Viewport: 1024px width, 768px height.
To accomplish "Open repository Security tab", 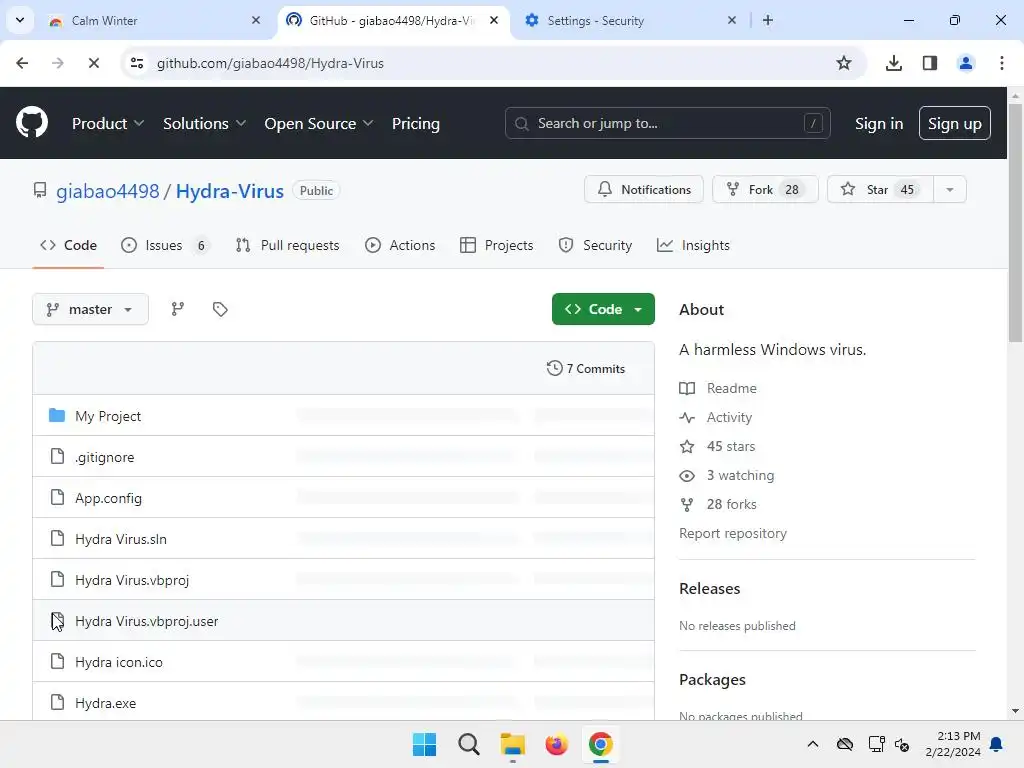I will [x=596, y=245].
